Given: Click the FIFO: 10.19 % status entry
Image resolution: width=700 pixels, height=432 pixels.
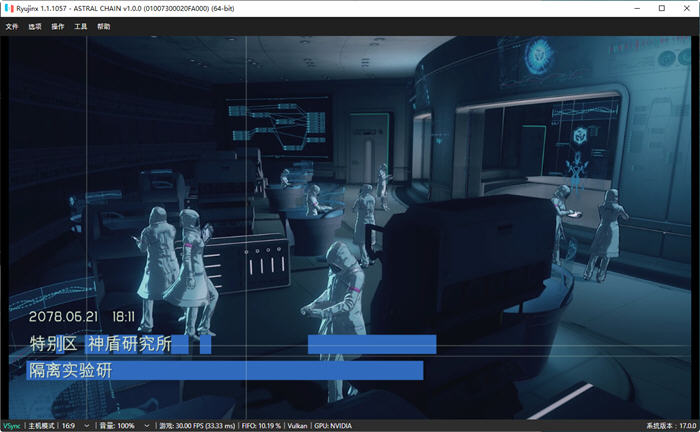Looking at the screenshot, I should click(x=261, y=426).
